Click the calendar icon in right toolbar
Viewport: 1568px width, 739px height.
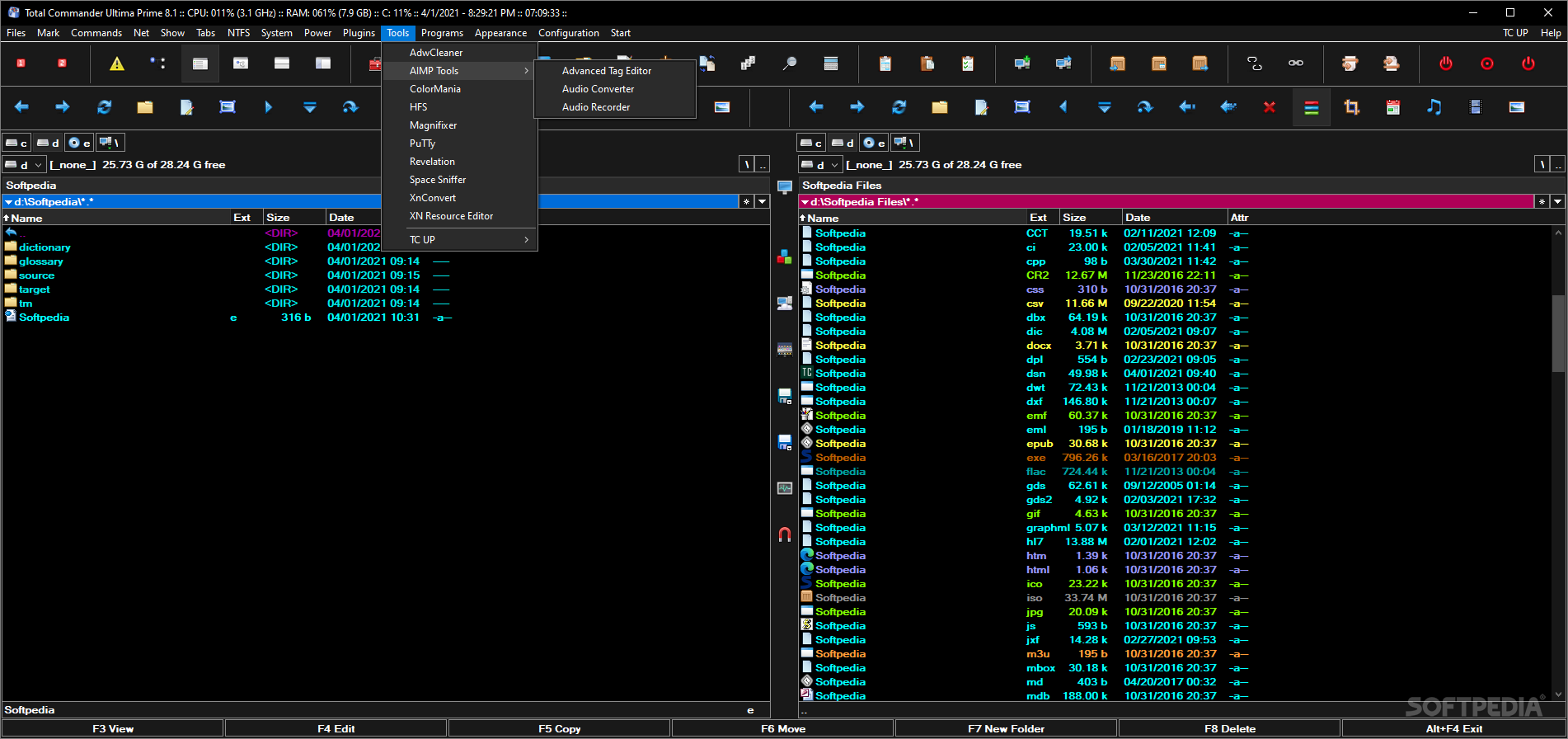1393,107
